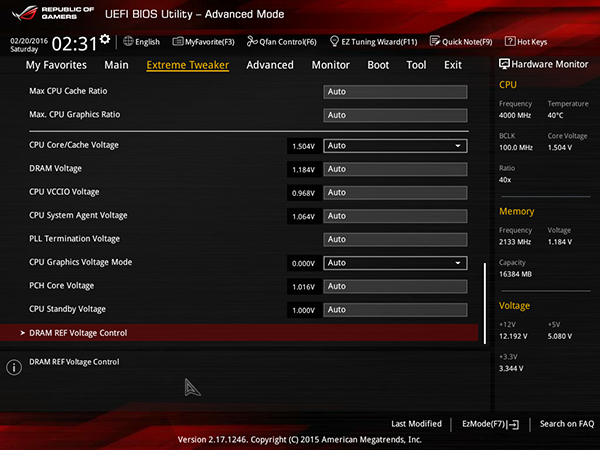Viewport: 600px width, 450px height.
Task: Click the 1.064V System Agent readout
Action: [x=303, y=217]
